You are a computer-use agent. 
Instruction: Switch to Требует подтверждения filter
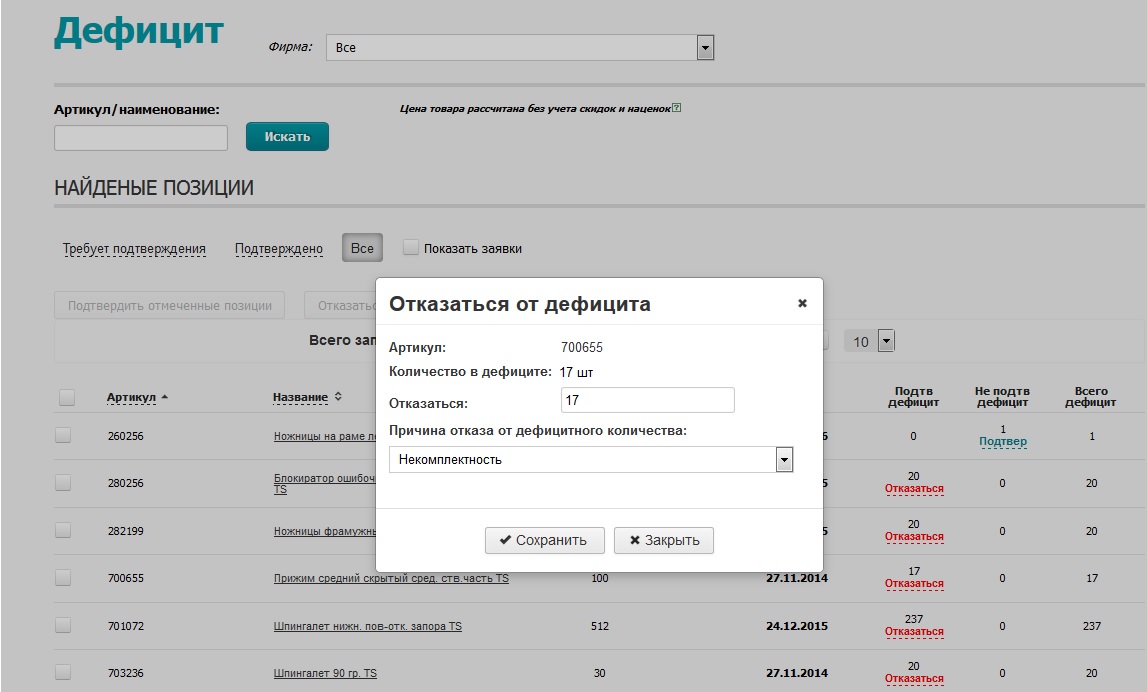(134, 249)
